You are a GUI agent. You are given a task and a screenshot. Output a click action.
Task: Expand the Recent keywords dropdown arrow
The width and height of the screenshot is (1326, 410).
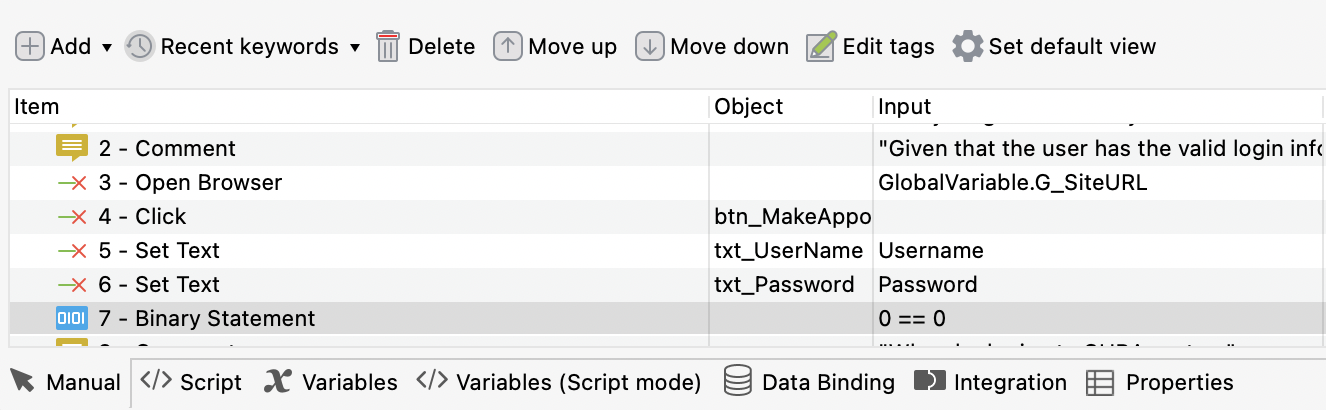(x=354, y=48)
